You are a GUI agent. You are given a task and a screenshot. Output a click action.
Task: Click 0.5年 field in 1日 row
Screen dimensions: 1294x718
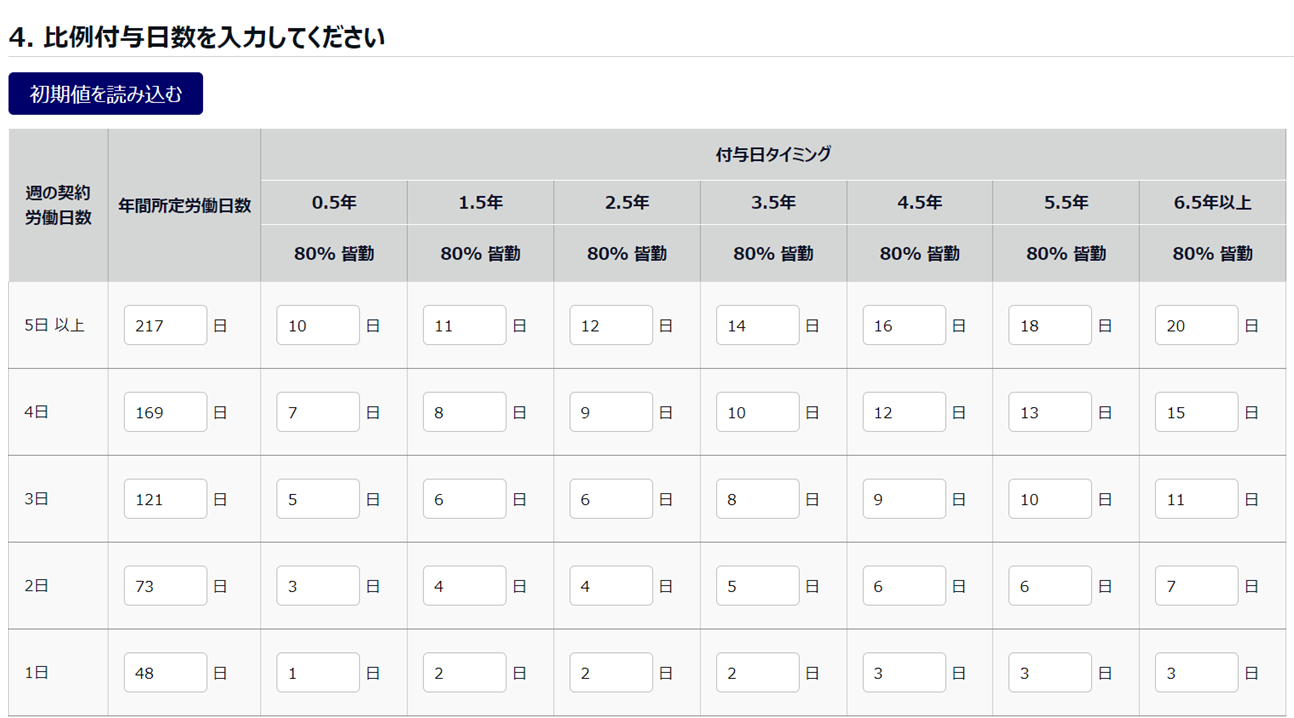[318, 673]
